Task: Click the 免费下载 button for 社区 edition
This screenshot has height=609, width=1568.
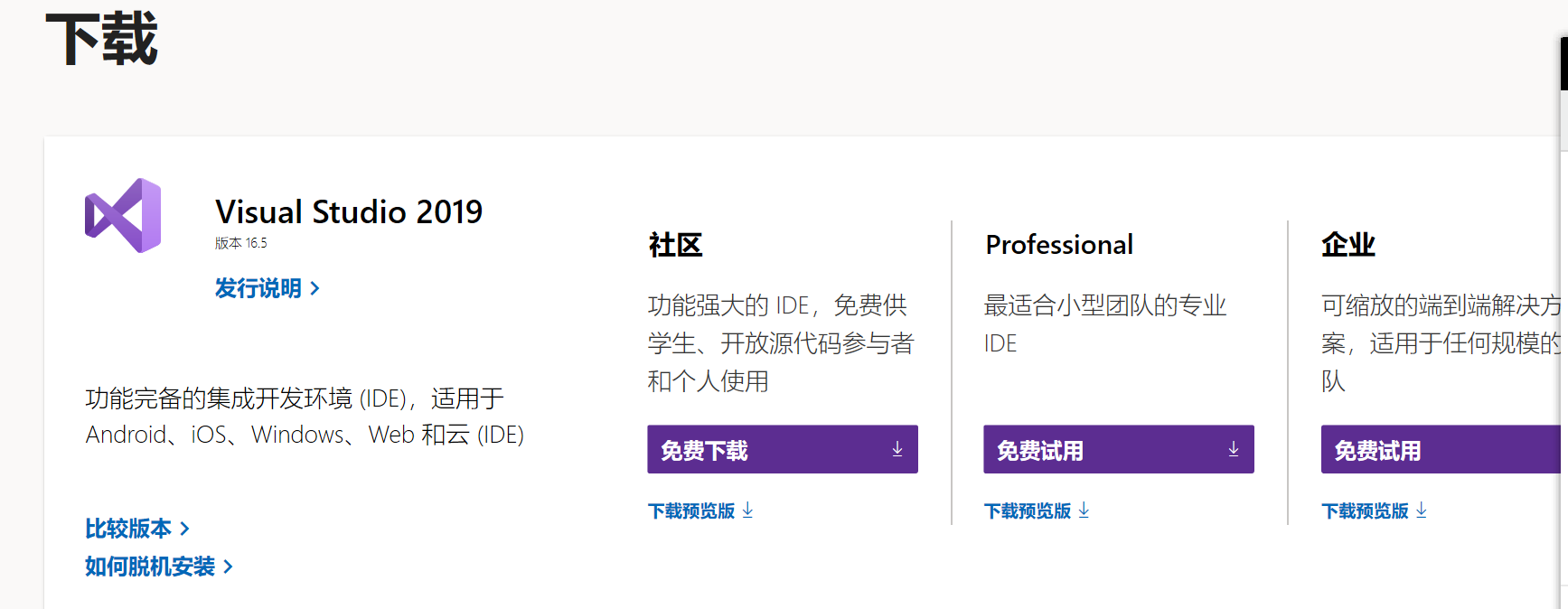Action: [x=783, y=449]
